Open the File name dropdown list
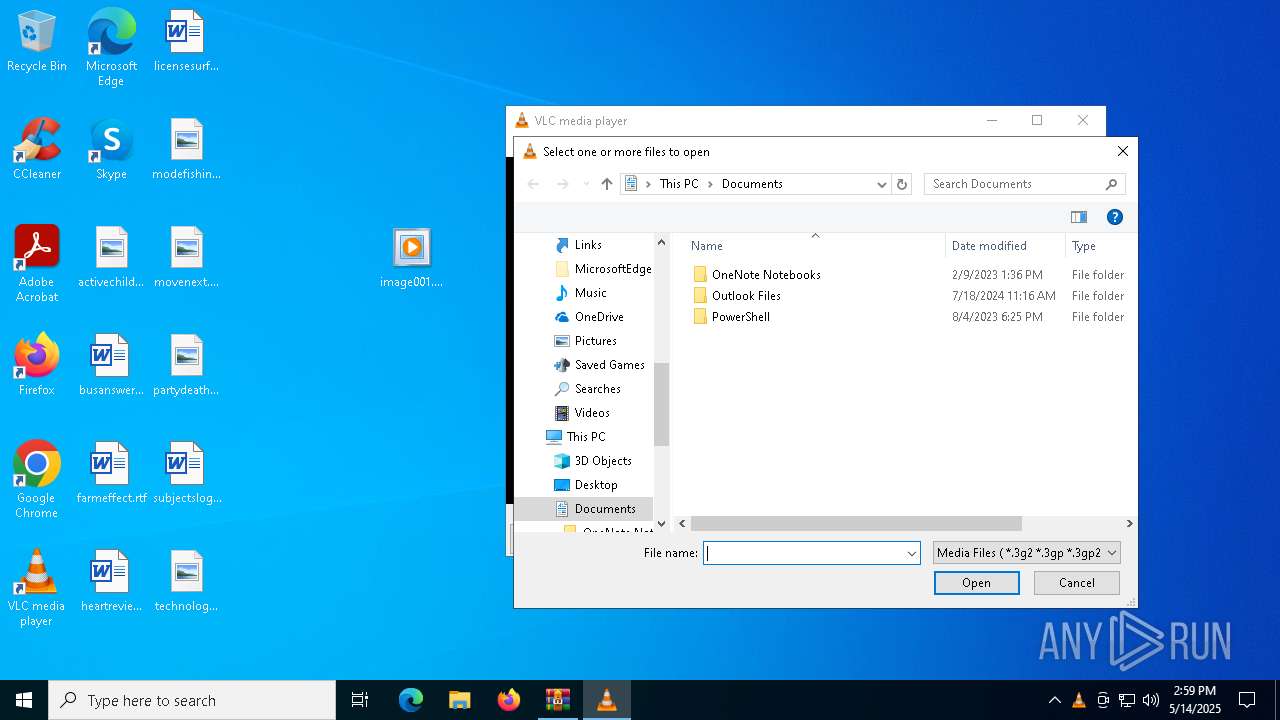1280x720 pixels. click(x=911, y=553)
